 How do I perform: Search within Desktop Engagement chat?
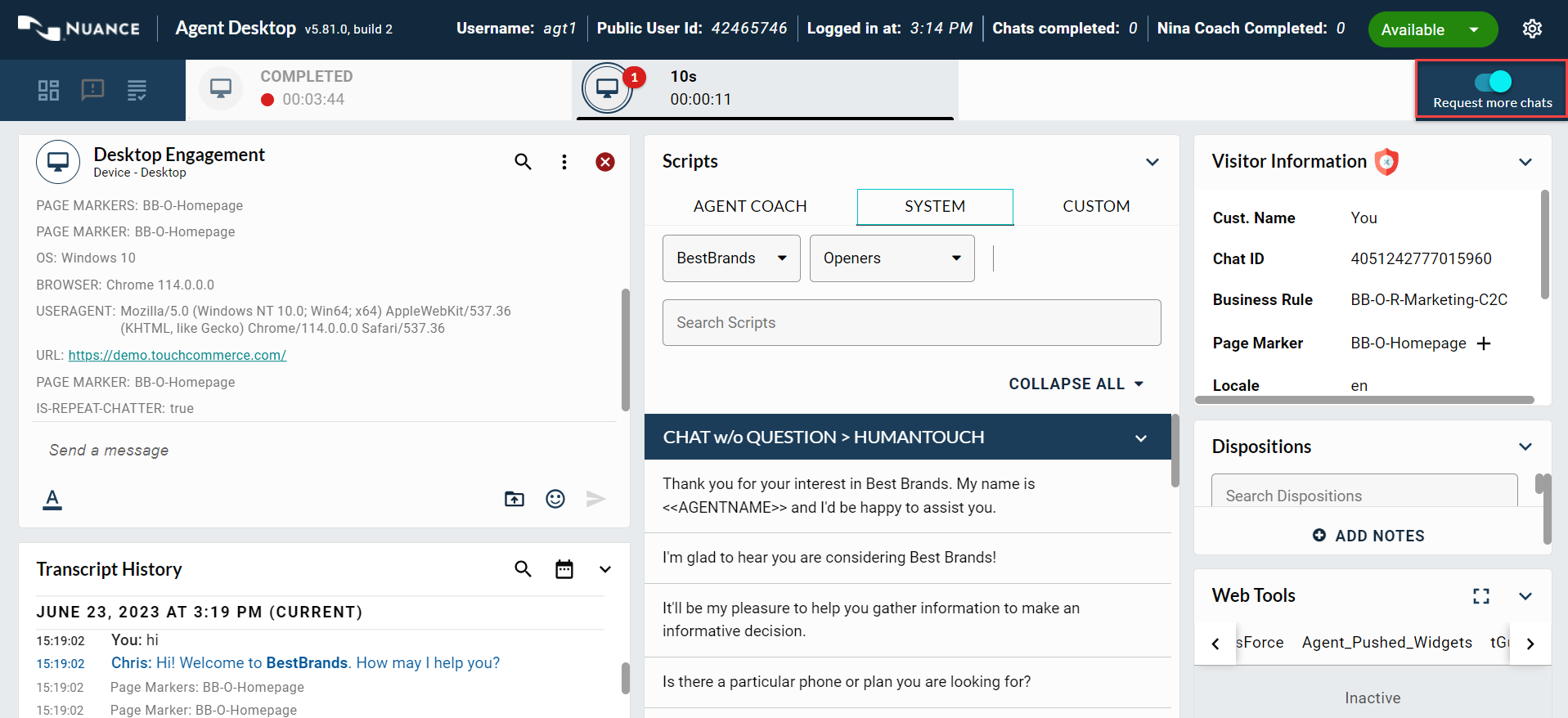coord(523,162)
